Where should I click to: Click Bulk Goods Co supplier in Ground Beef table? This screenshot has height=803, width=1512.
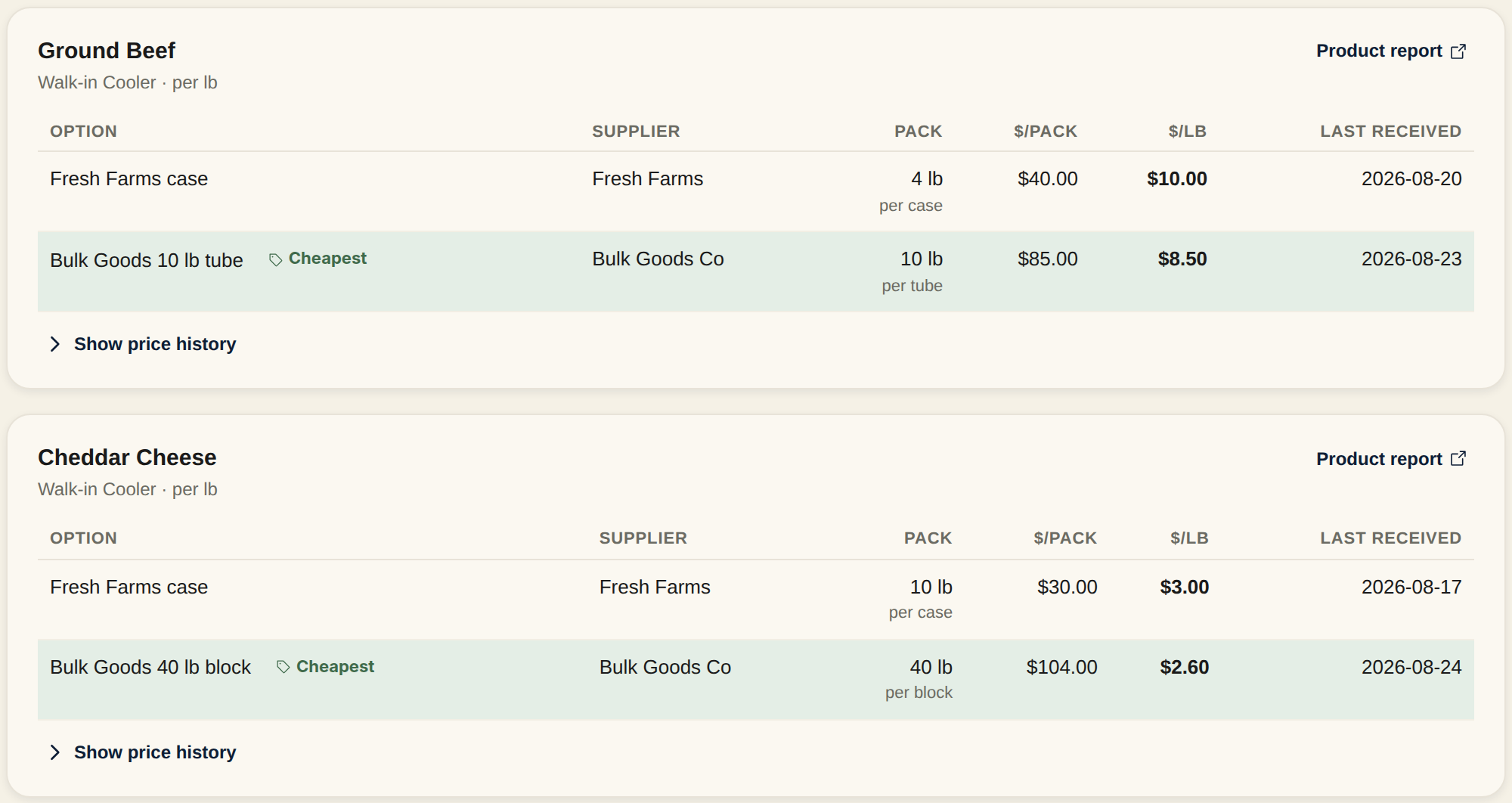658,259
